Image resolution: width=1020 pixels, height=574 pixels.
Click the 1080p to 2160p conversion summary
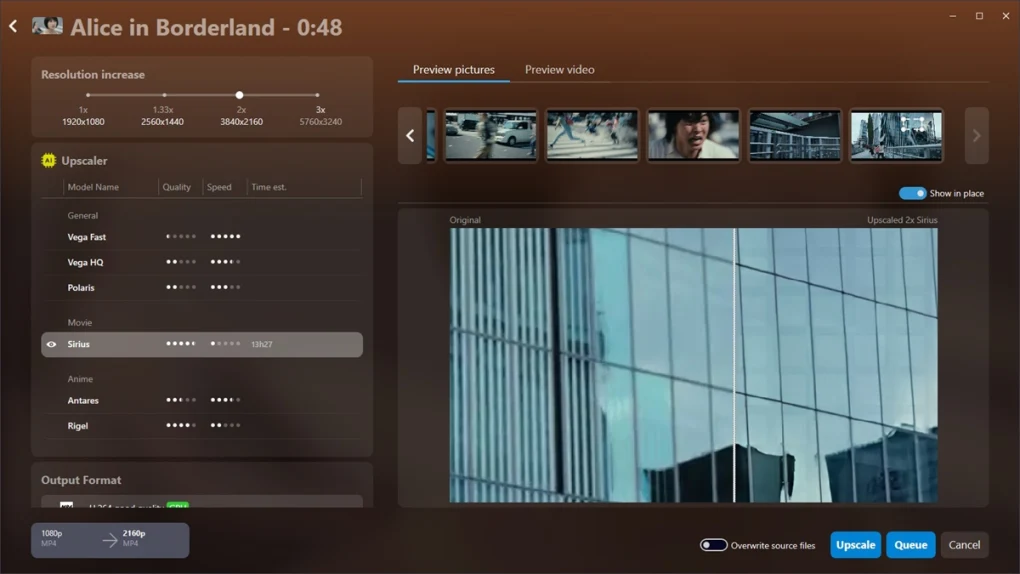coord(110,540)
